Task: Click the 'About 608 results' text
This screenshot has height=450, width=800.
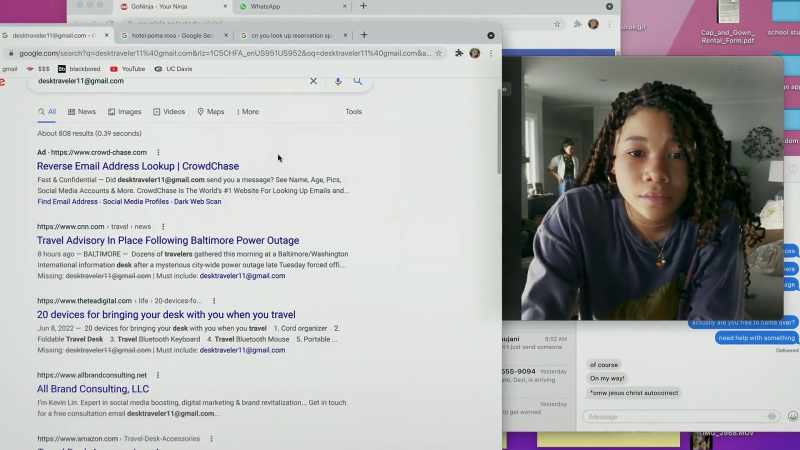Action: coord(89,133)
